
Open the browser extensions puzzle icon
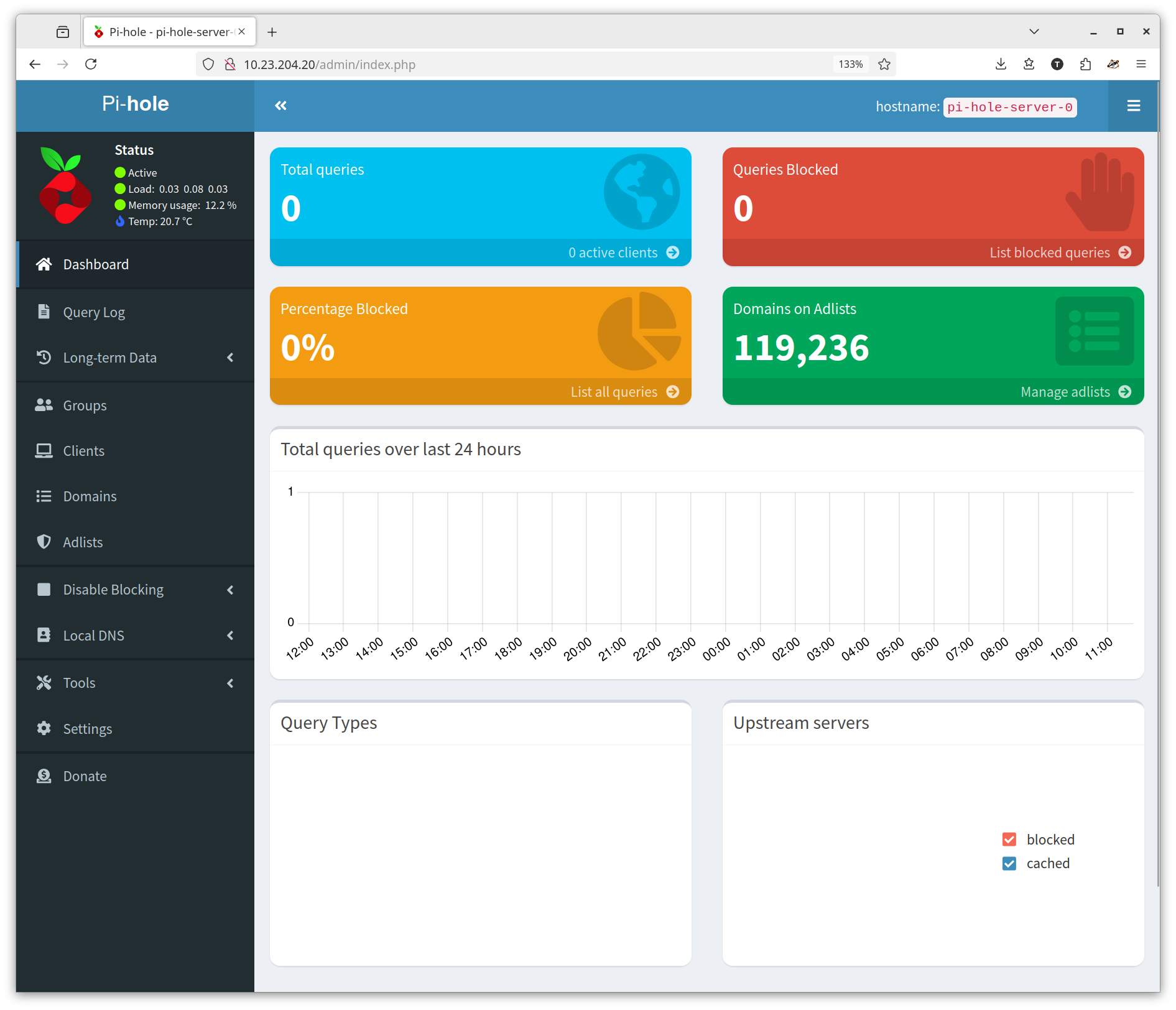tap(1085, 64)
